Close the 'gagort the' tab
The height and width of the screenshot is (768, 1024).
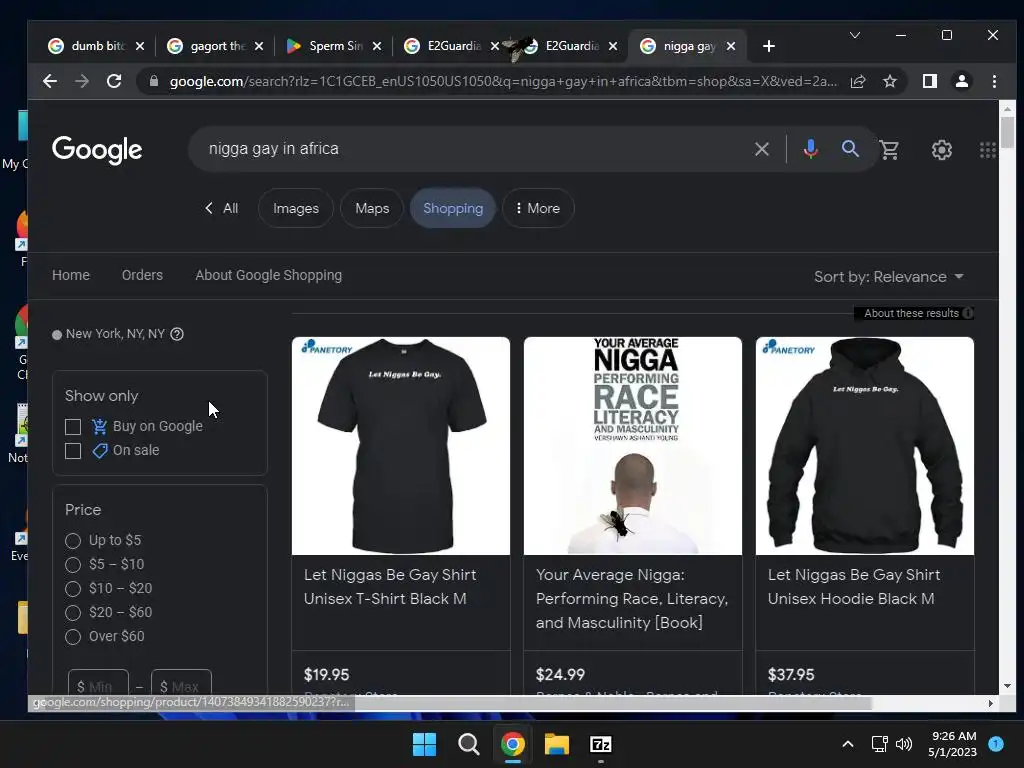click(x=259, y=46)
